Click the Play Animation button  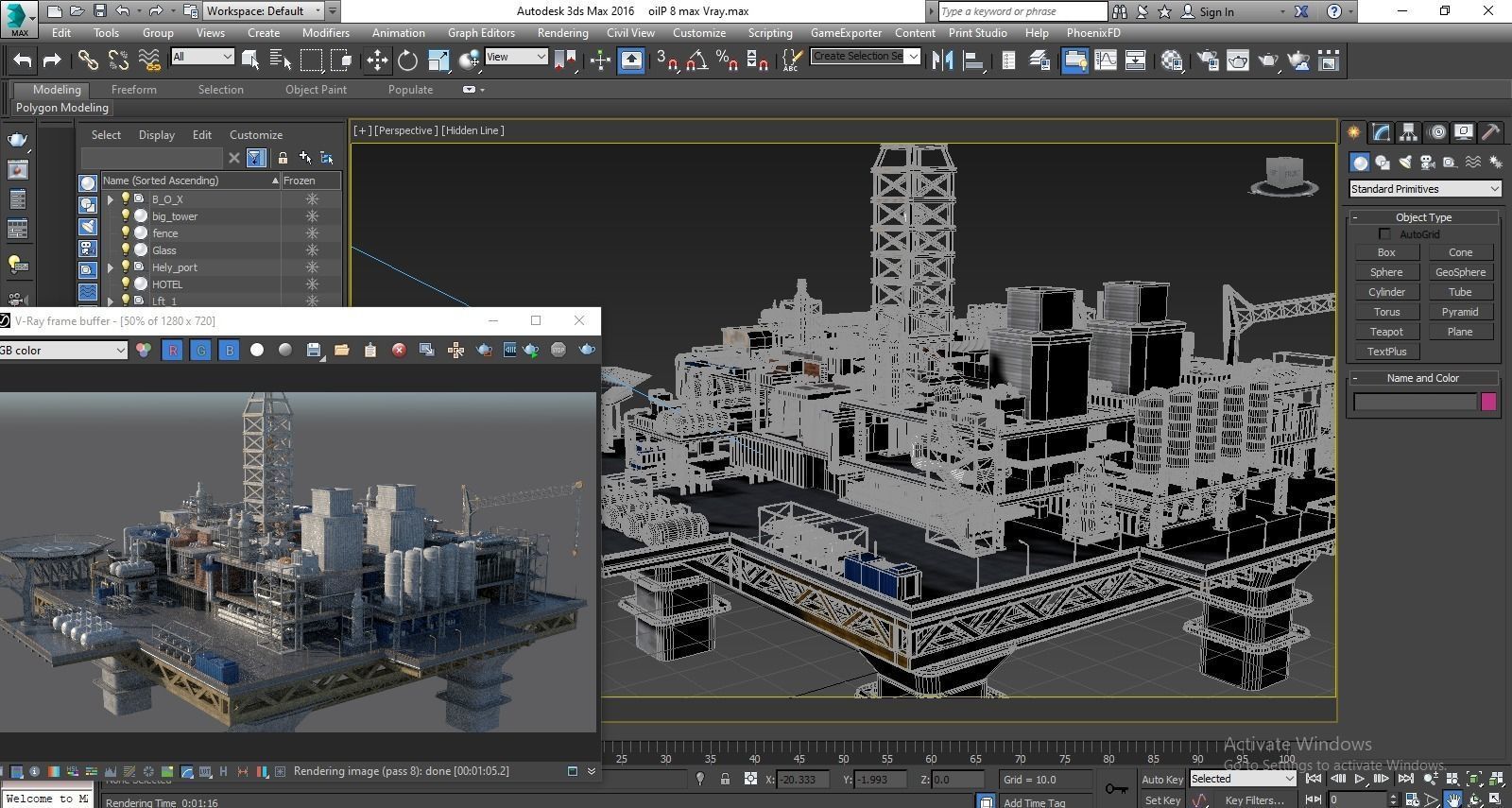coord(1359,779)
